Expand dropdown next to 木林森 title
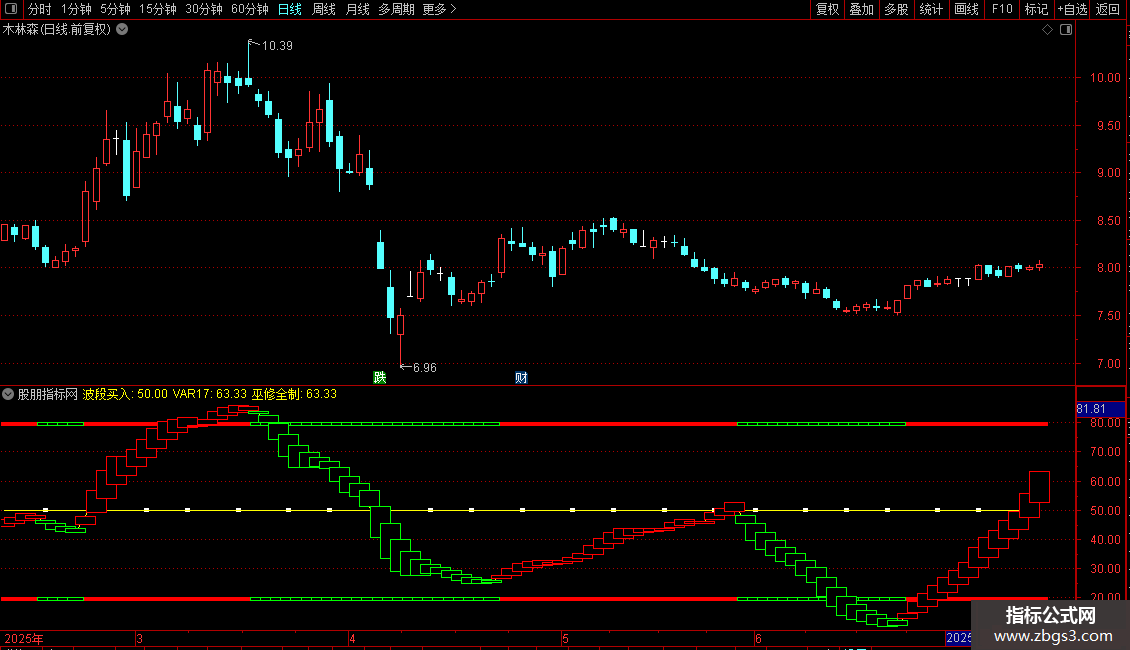The height and width of the screenshot is (650, 1130). 123,30
